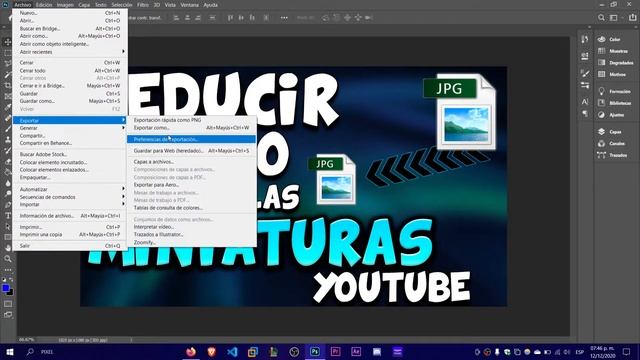Expand the Abrir recientes submenu
Image resolution: width=640 pixels, height=360 pixels.
point(70,52)
